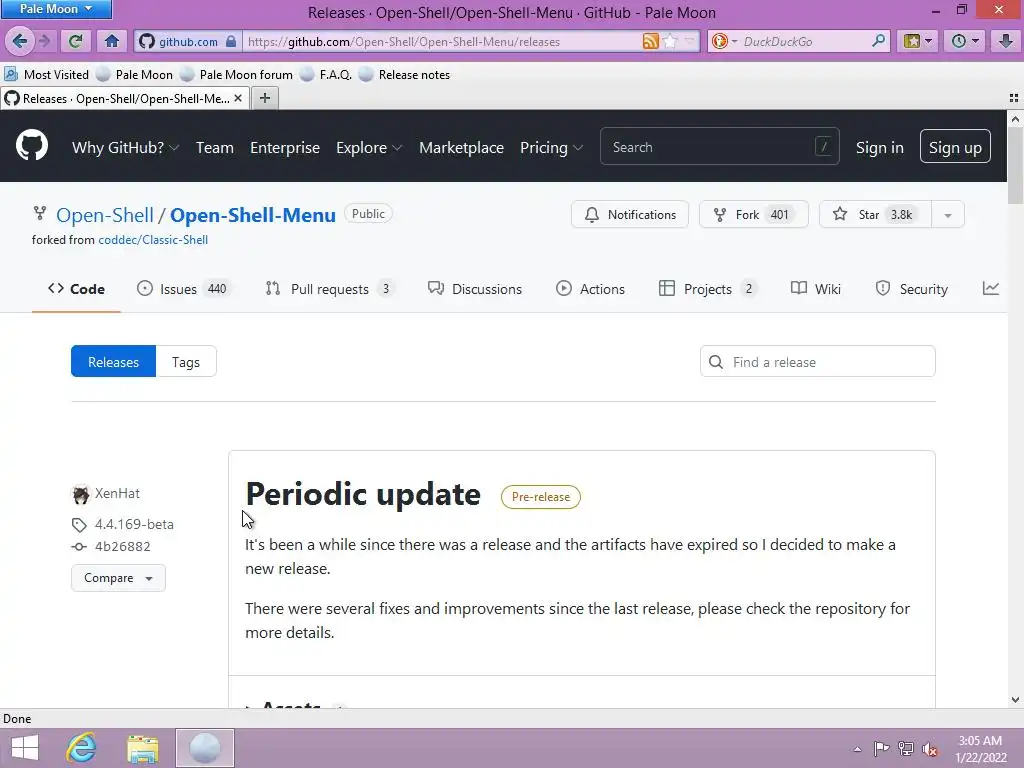Viewport: 1024px width, 768px height.
Task: Click the Sign up button
Action: click(955, 147)
